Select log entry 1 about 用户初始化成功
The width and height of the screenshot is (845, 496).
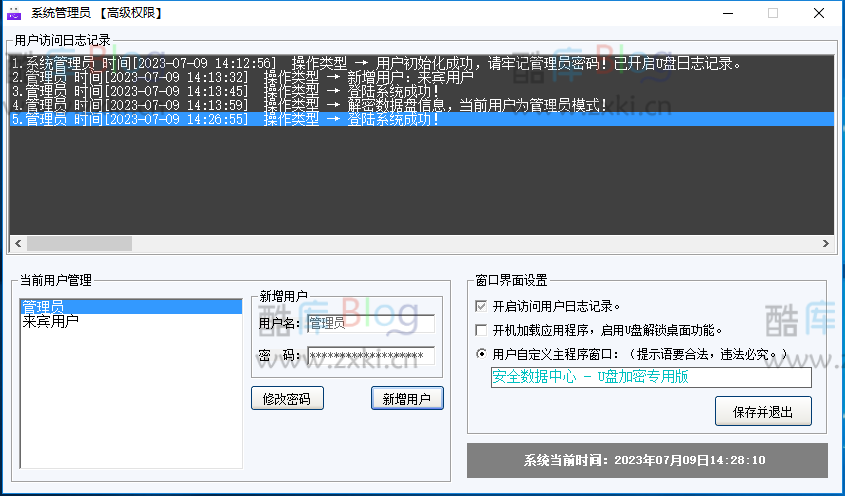pos(421,64)
